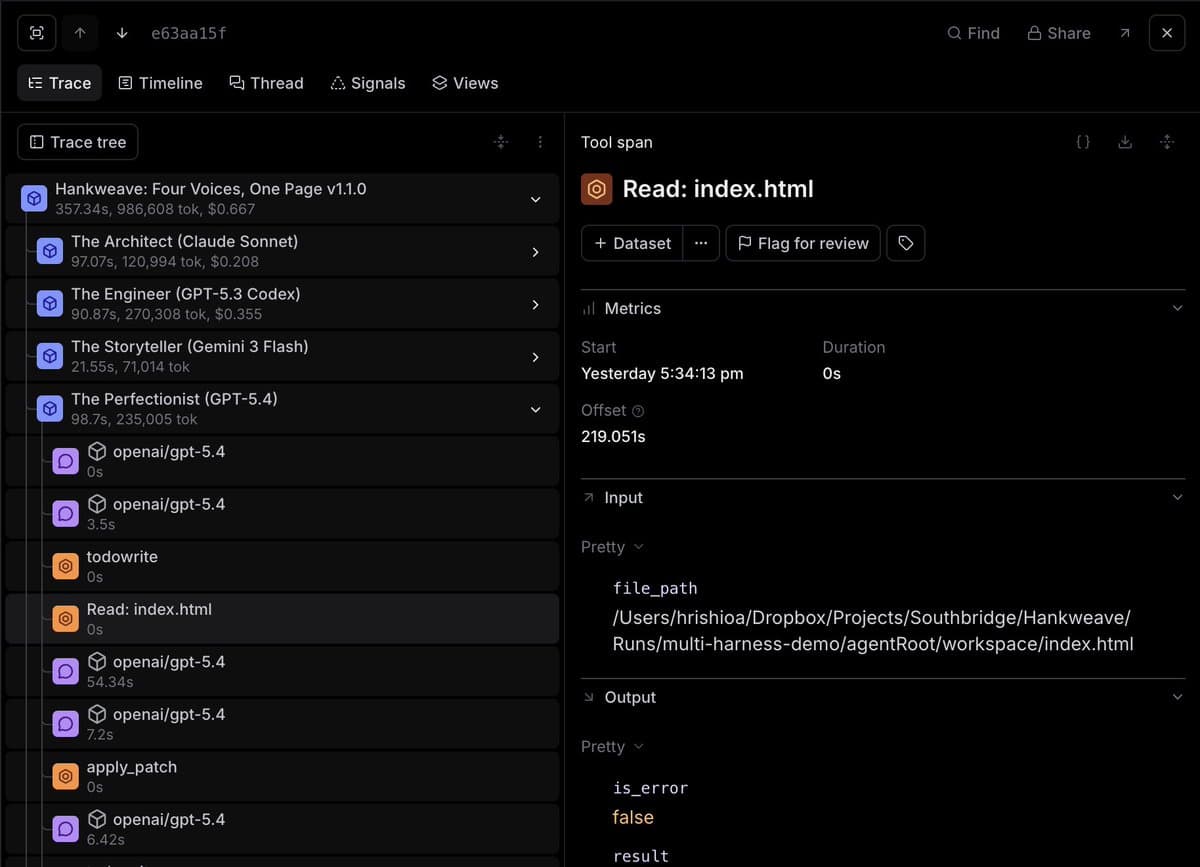Screen dimensions: 1200x867
Task: Go to next trace with down arrow
Action: click(x=122, y=33)
